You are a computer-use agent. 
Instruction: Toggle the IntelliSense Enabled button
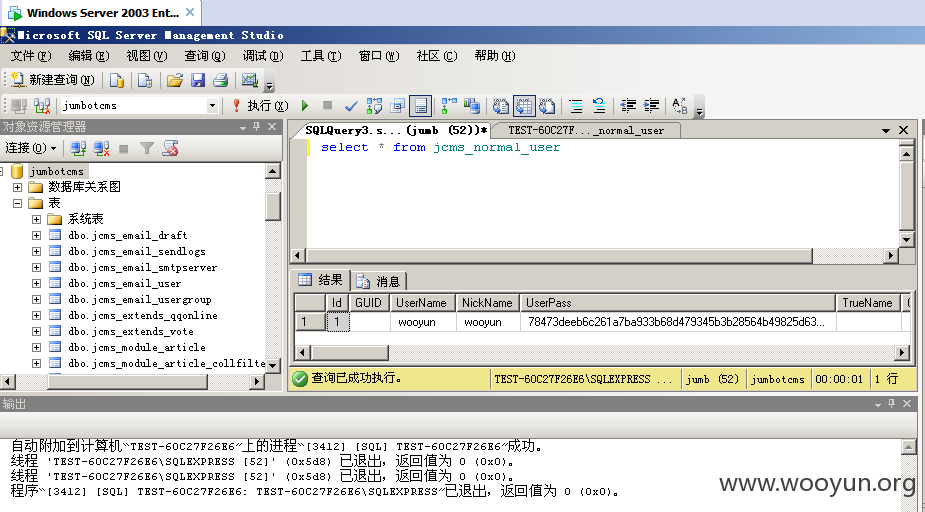420,106
